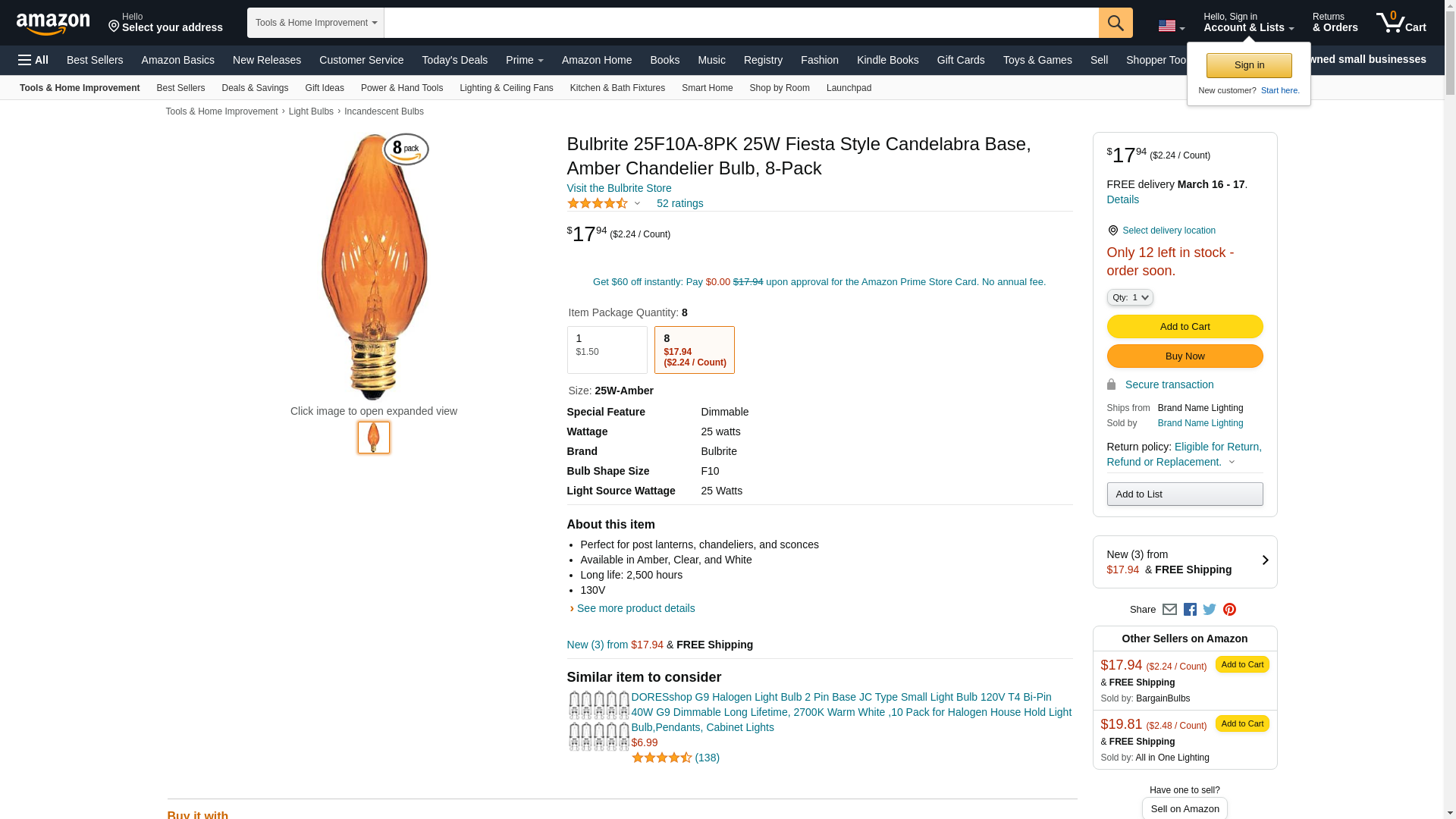Open Today's Deals in navigation bar
1456x819 pixels.
point(454,60)
